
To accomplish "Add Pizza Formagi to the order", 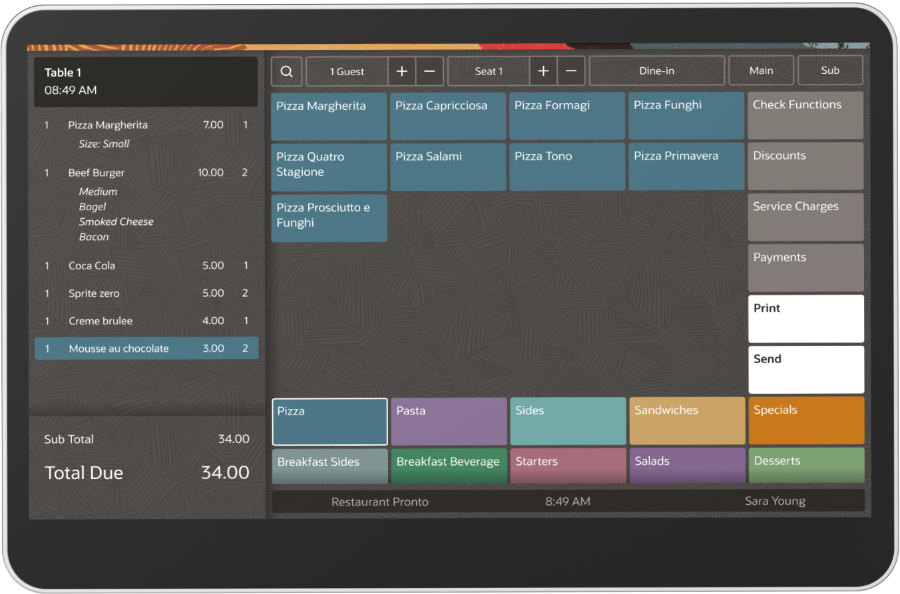I will point(567,116).
